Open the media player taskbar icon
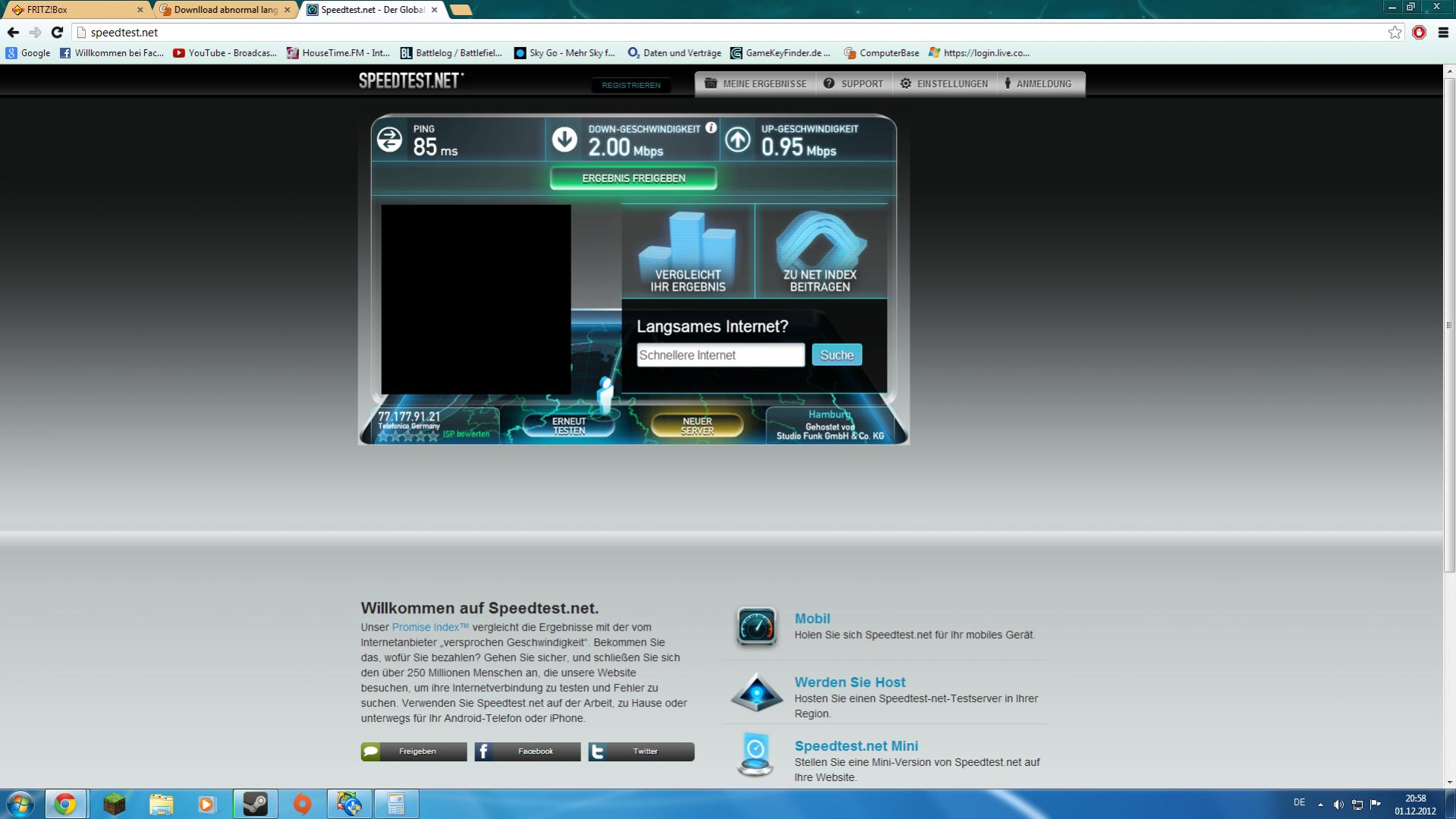1456x819 pixels. 207,804
